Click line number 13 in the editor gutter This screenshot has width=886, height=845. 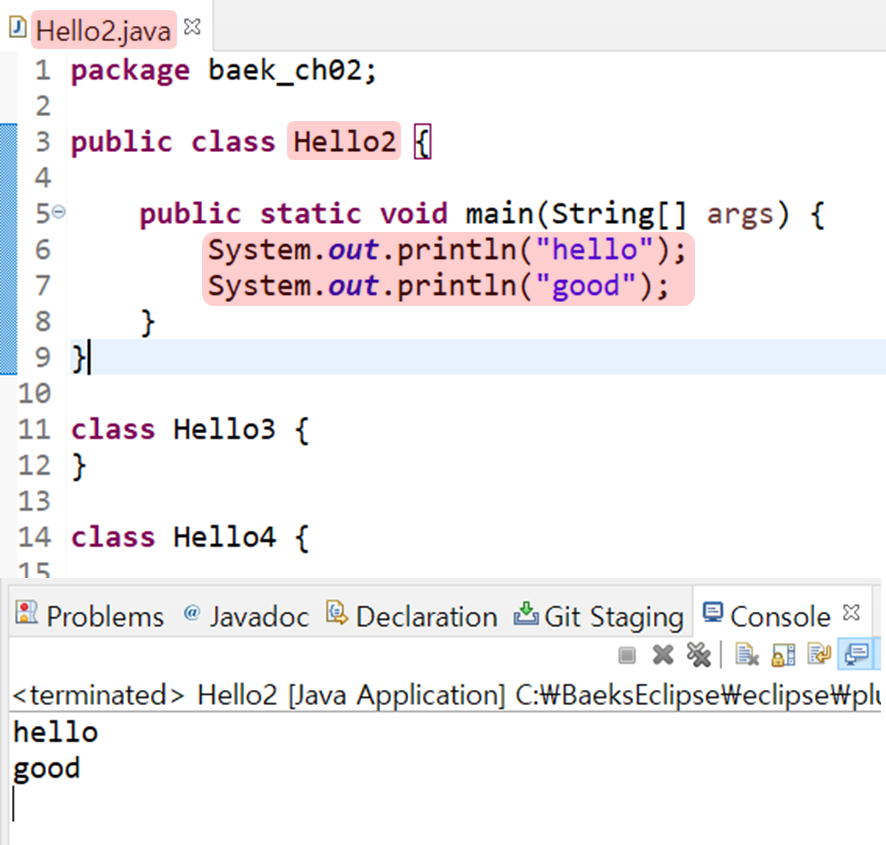(x=34, y=501)
